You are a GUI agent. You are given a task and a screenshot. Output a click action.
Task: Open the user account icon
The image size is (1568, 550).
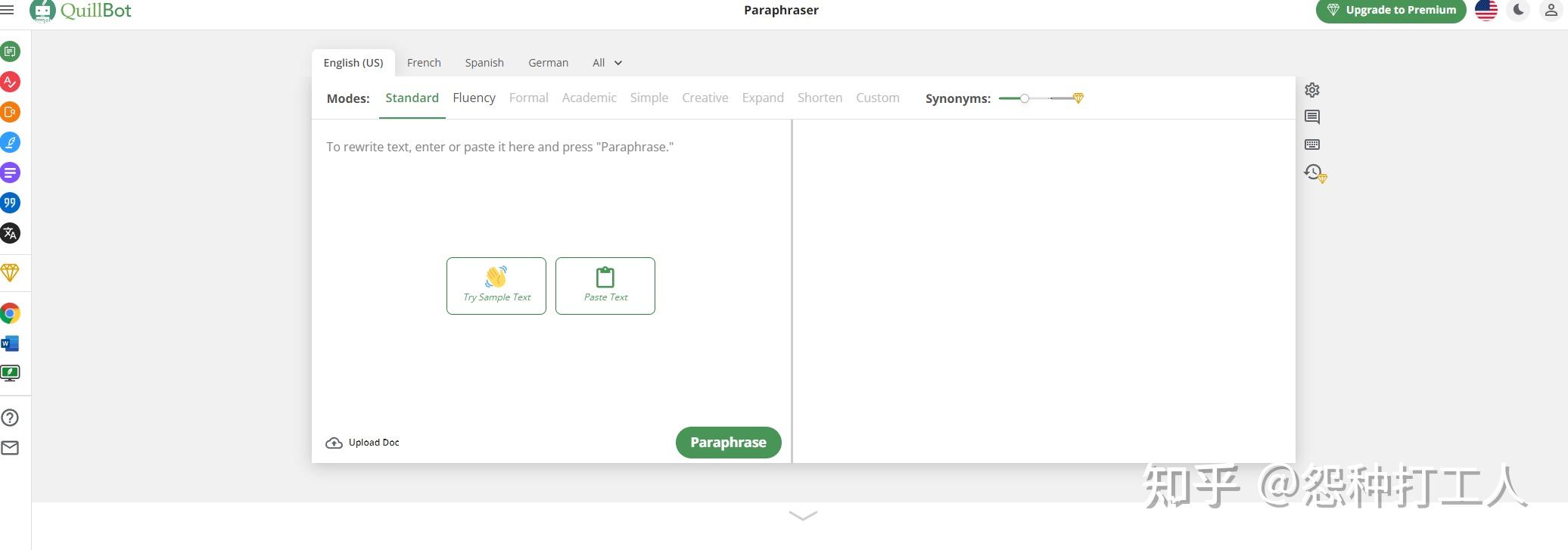point(1551,10)
